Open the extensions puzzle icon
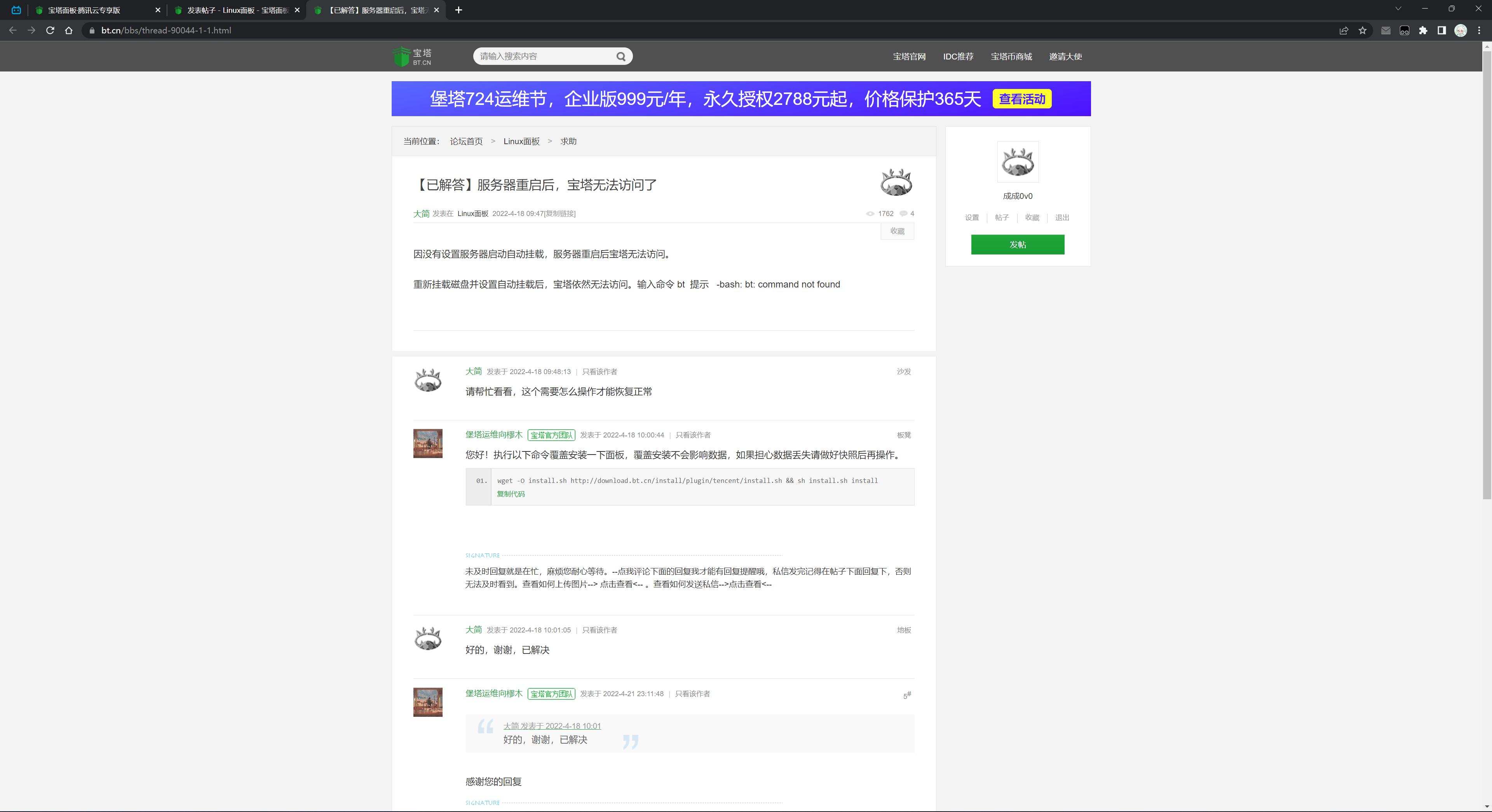The image size is (1492, 812). (1423, 30)
